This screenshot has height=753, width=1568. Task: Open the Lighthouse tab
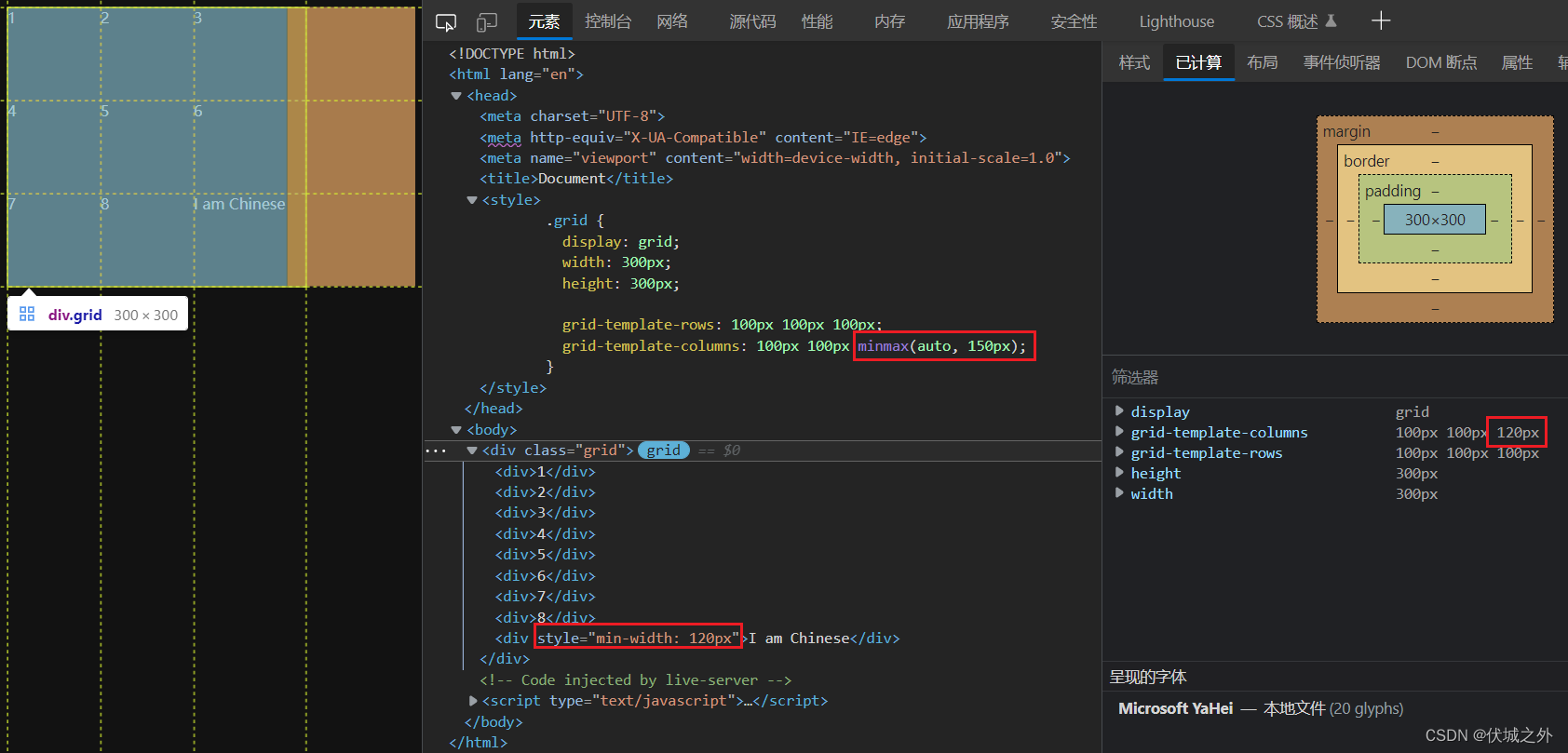[x=1177, y=21]
